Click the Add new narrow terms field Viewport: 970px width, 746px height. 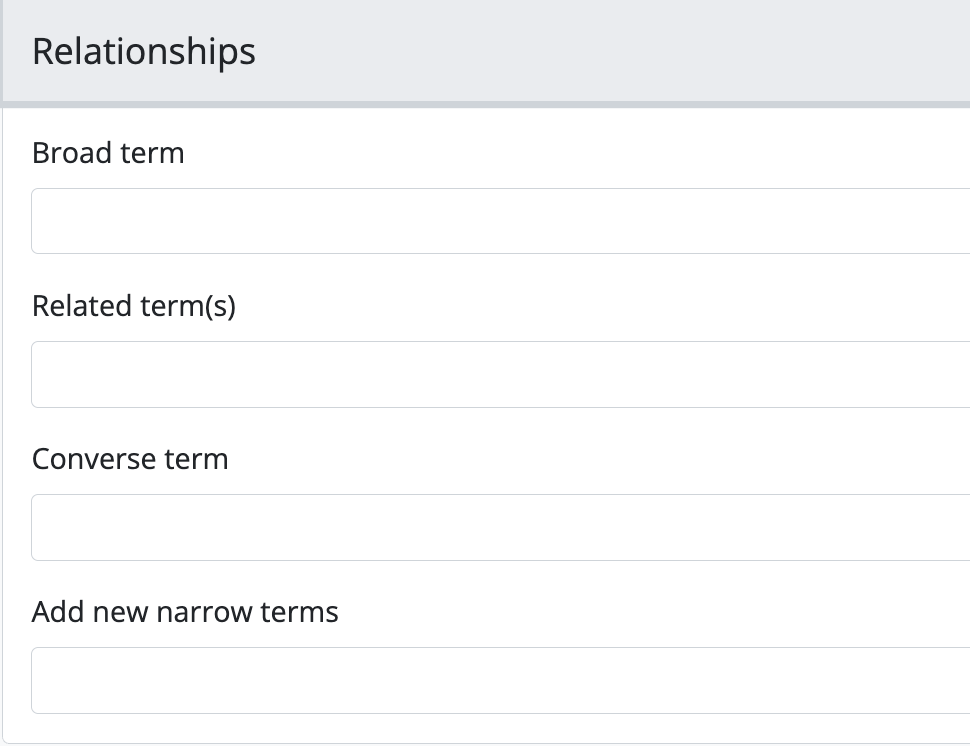(x=500, y=680)
